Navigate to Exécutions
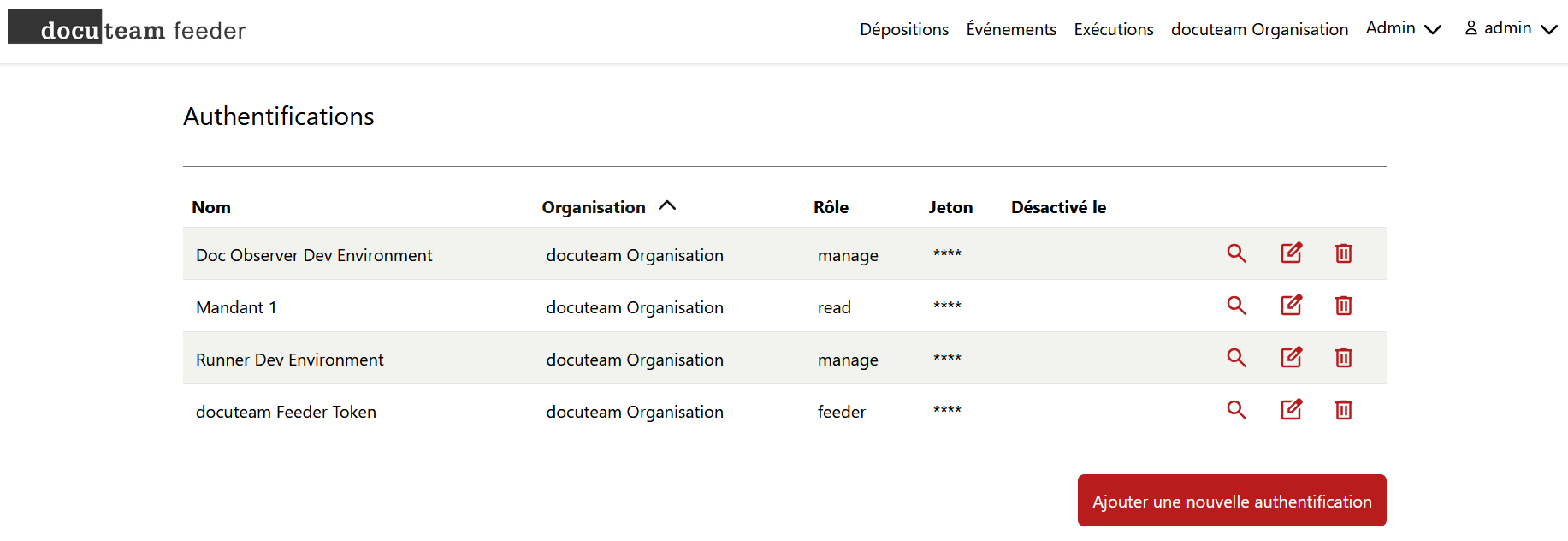 [x=1113, y=29]
